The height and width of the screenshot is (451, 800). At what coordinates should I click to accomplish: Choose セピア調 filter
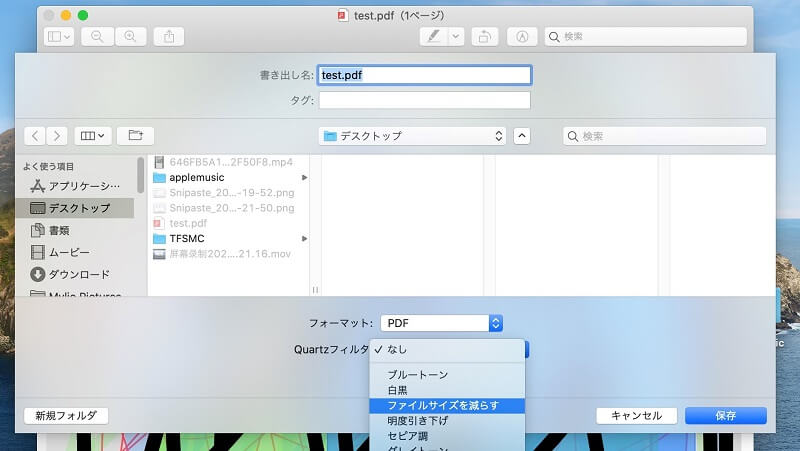tap(447, 436)
